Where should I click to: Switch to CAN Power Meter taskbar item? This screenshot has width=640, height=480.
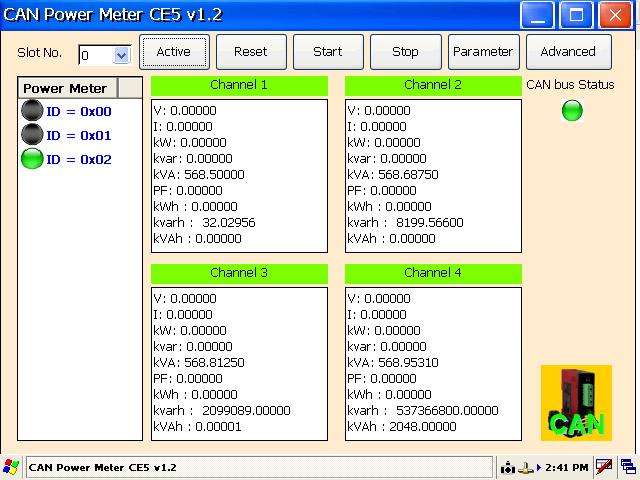[100, 467]
